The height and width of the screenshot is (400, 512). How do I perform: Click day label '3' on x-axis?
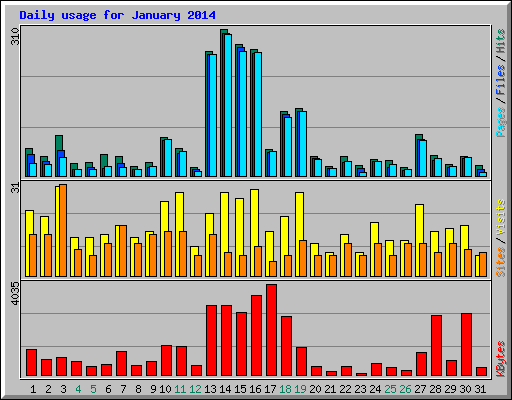pyautogui.click(x=63, y=389)
